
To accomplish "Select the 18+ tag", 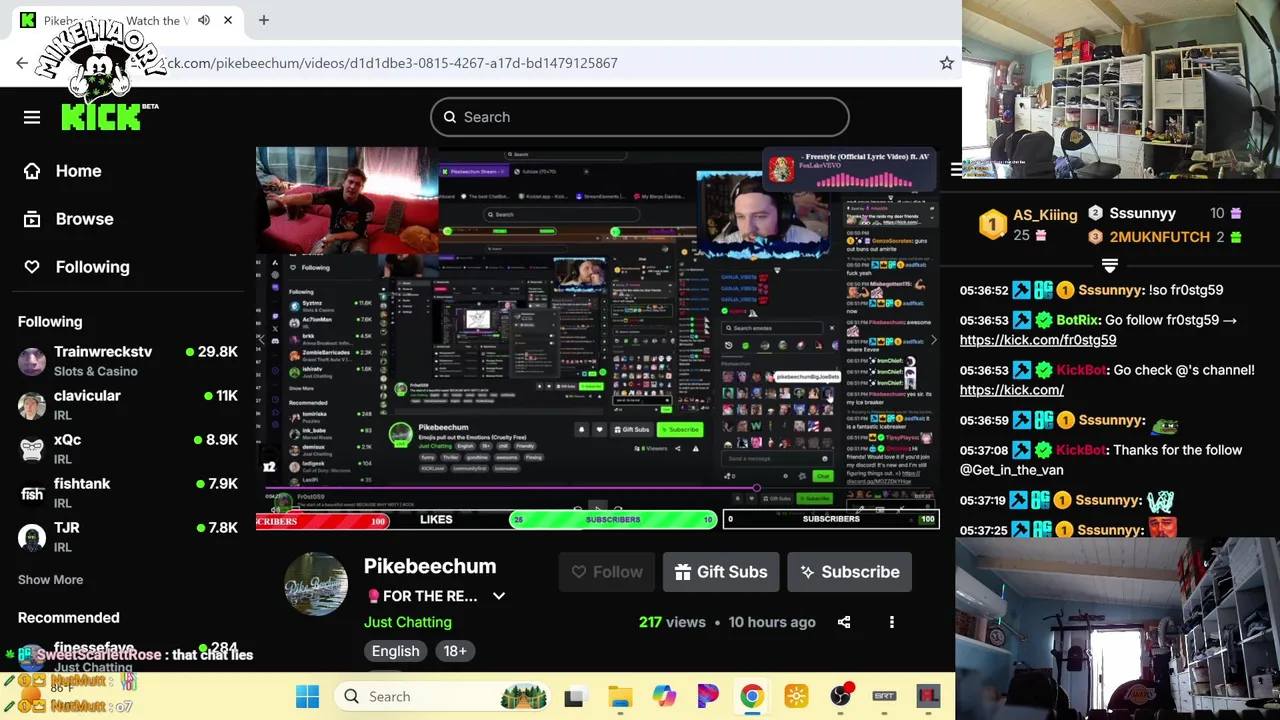I will pos(455,651).
